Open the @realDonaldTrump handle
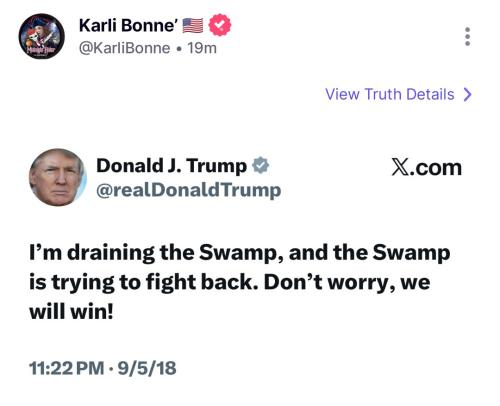Viewport: 500px width, 406px height. tap(189, 191)
